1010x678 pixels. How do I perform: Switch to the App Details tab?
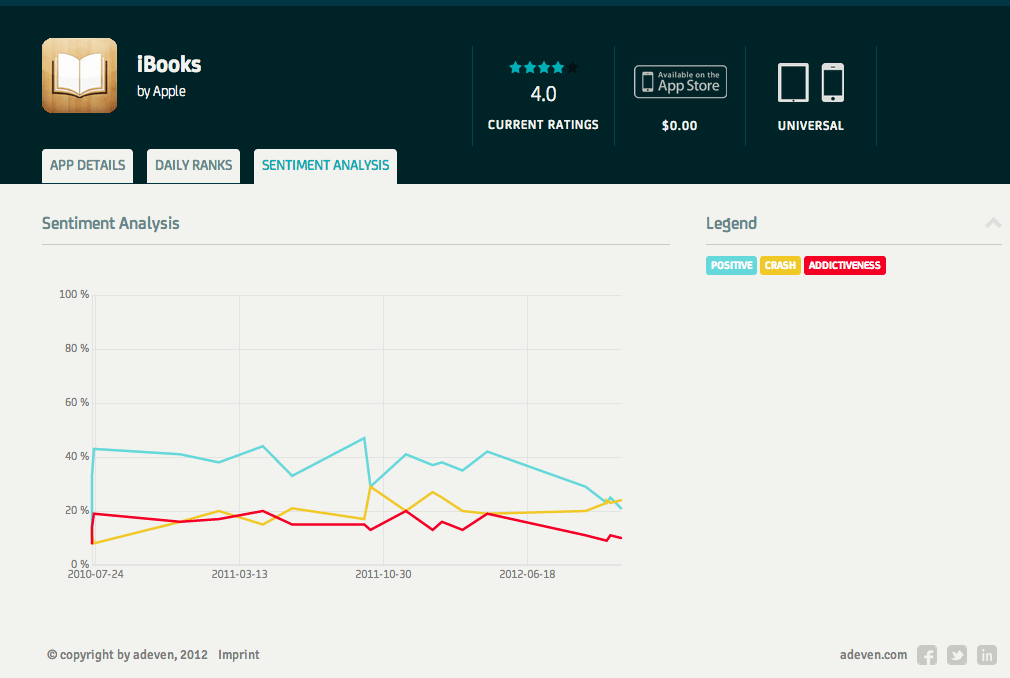[86, 165]
